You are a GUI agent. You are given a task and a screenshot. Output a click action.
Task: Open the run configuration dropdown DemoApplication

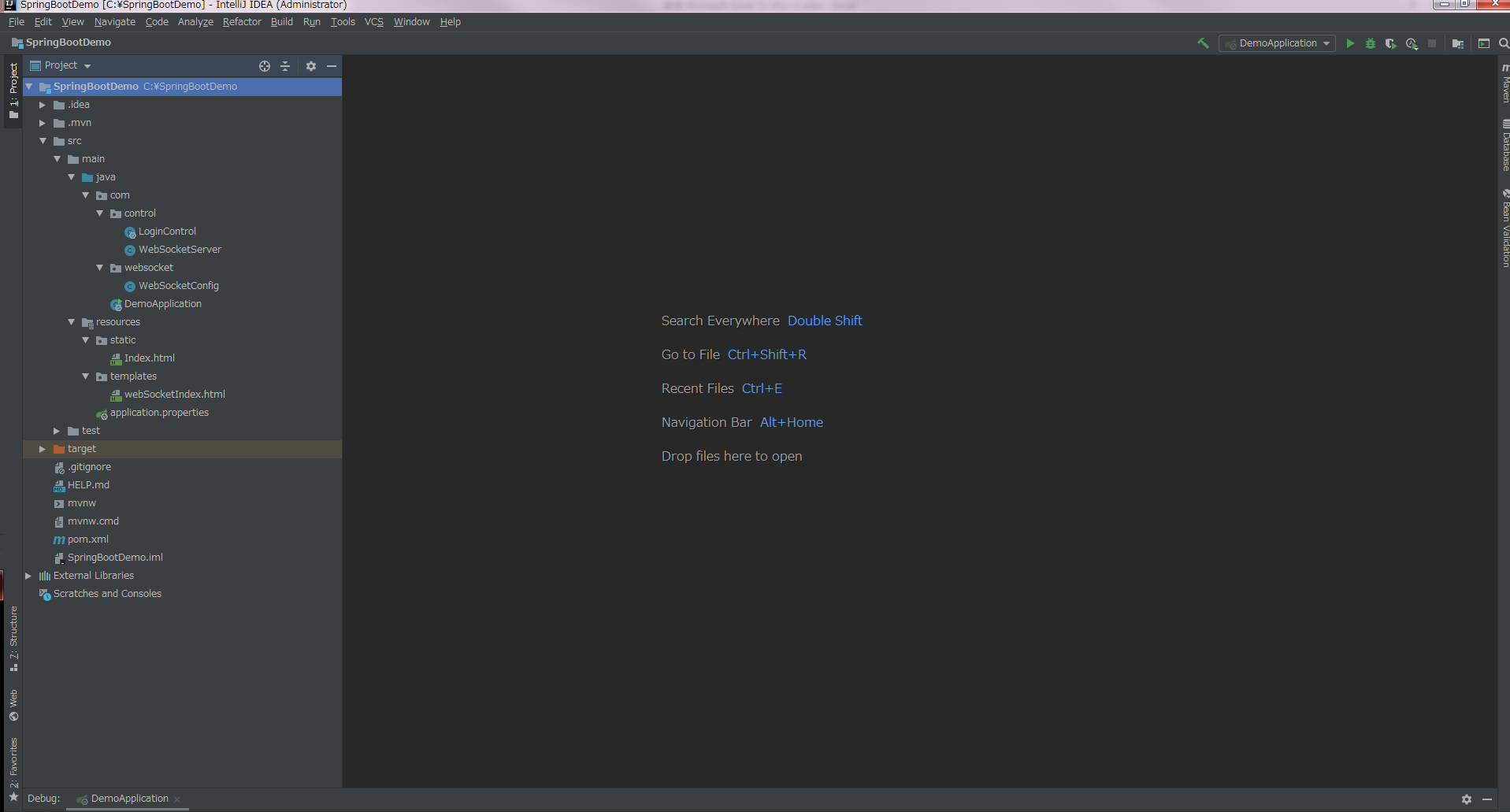coord(1277,43)
